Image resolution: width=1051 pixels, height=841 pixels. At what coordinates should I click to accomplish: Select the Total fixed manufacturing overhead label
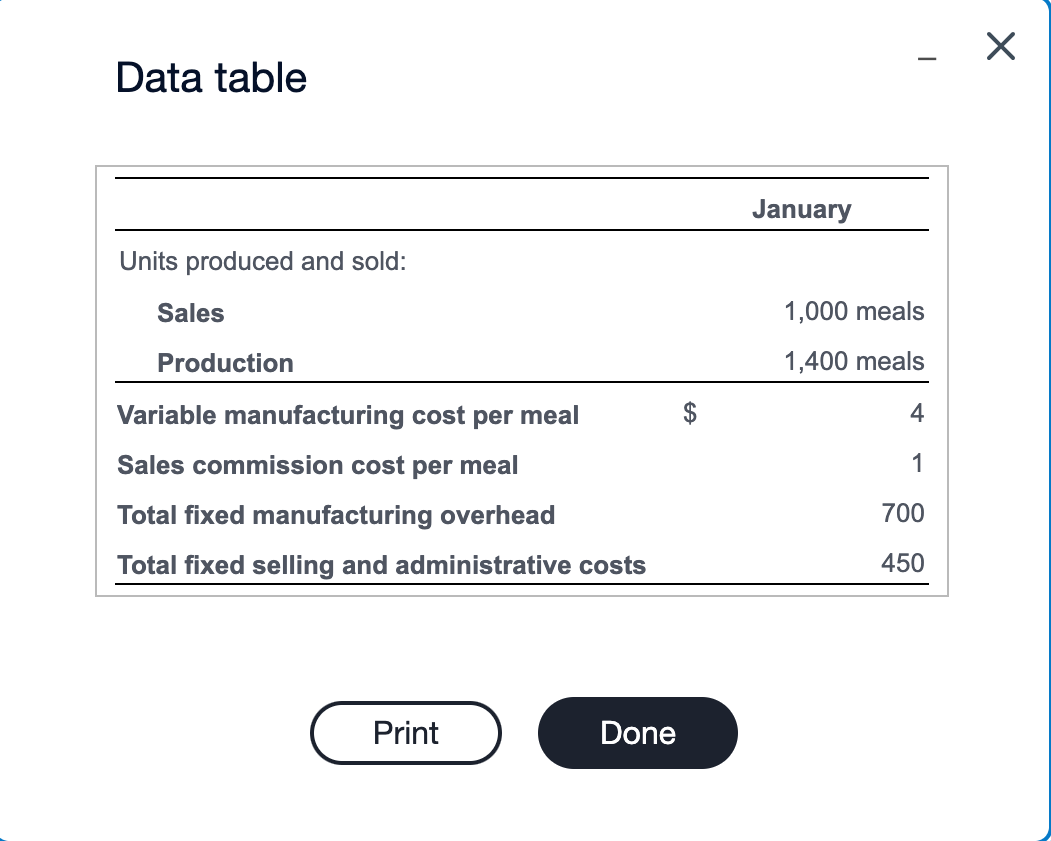[336, 515]
